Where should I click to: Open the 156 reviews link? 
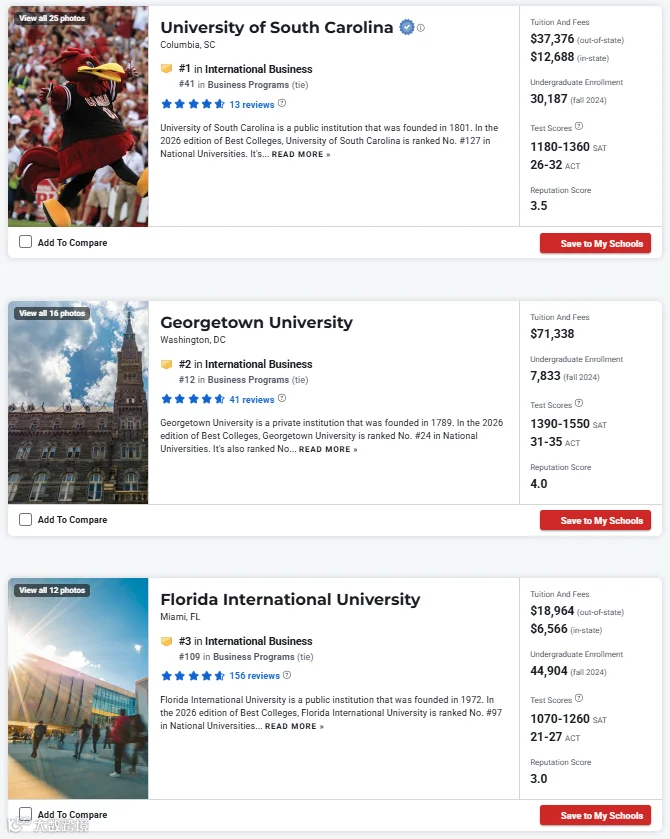pyautogui.click(x=255, y=676)
